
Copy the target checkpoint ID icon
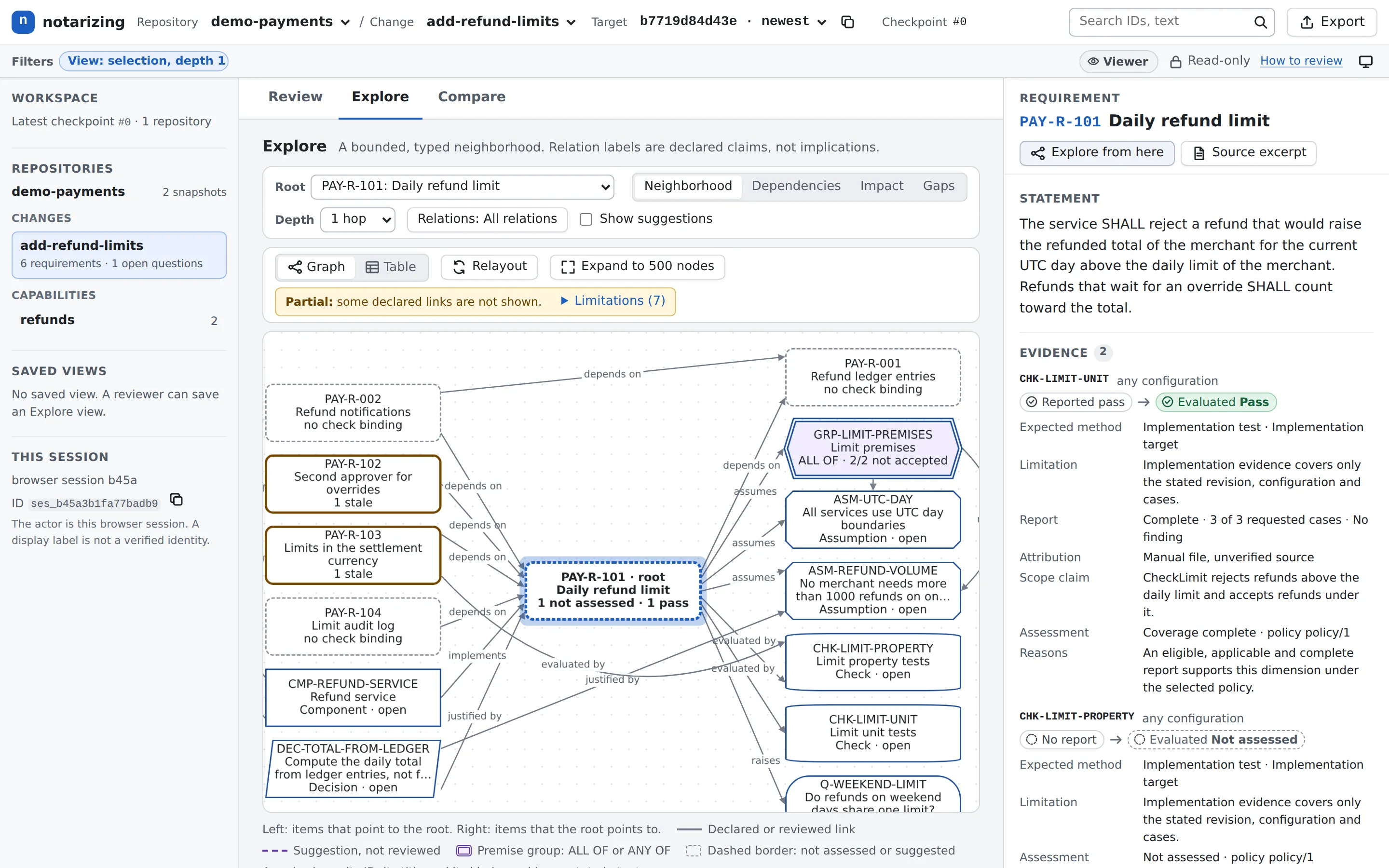847,22
